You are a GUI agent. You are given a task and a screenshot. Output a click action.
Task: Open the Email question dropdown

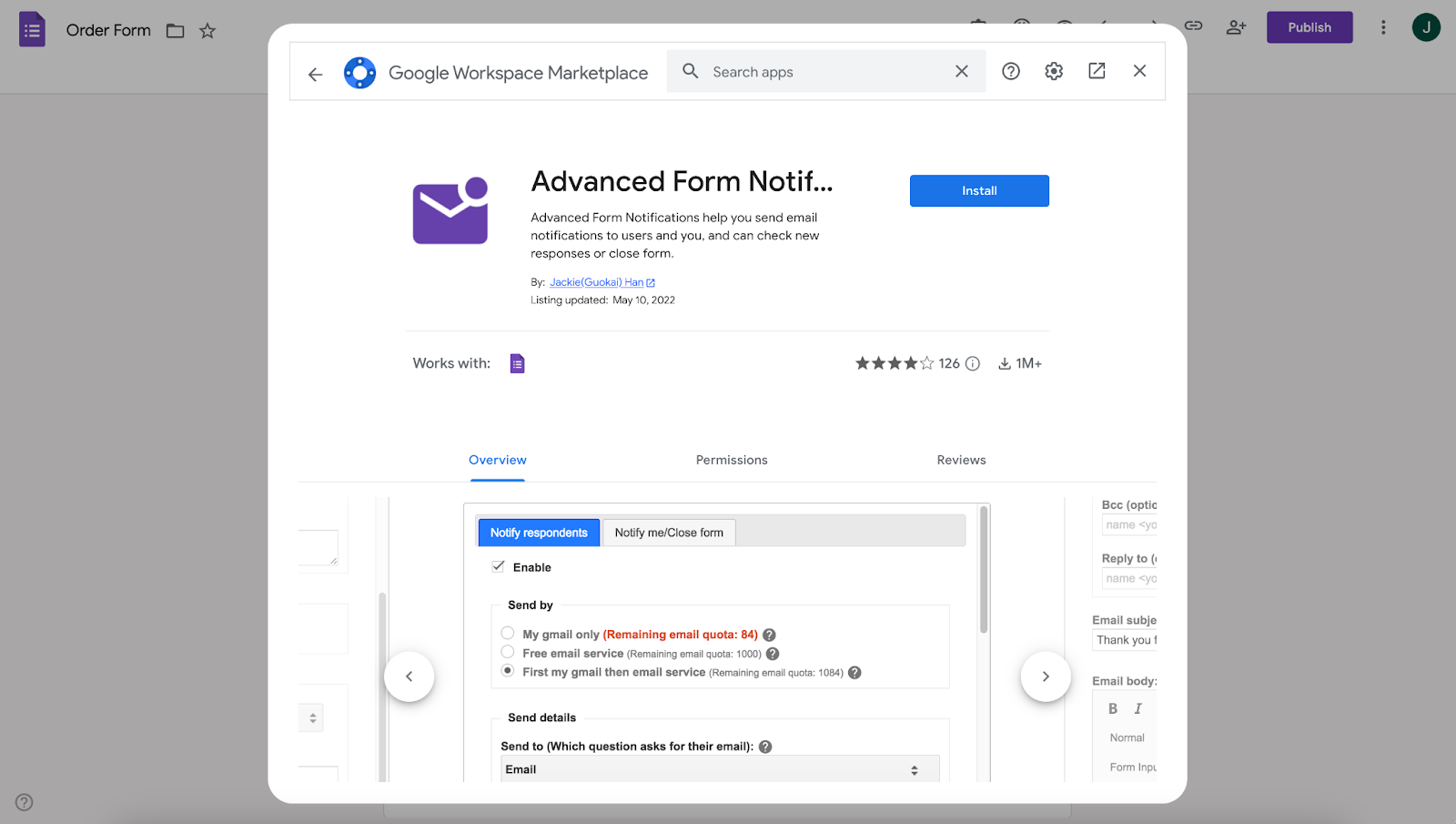[x=720, y=769]
